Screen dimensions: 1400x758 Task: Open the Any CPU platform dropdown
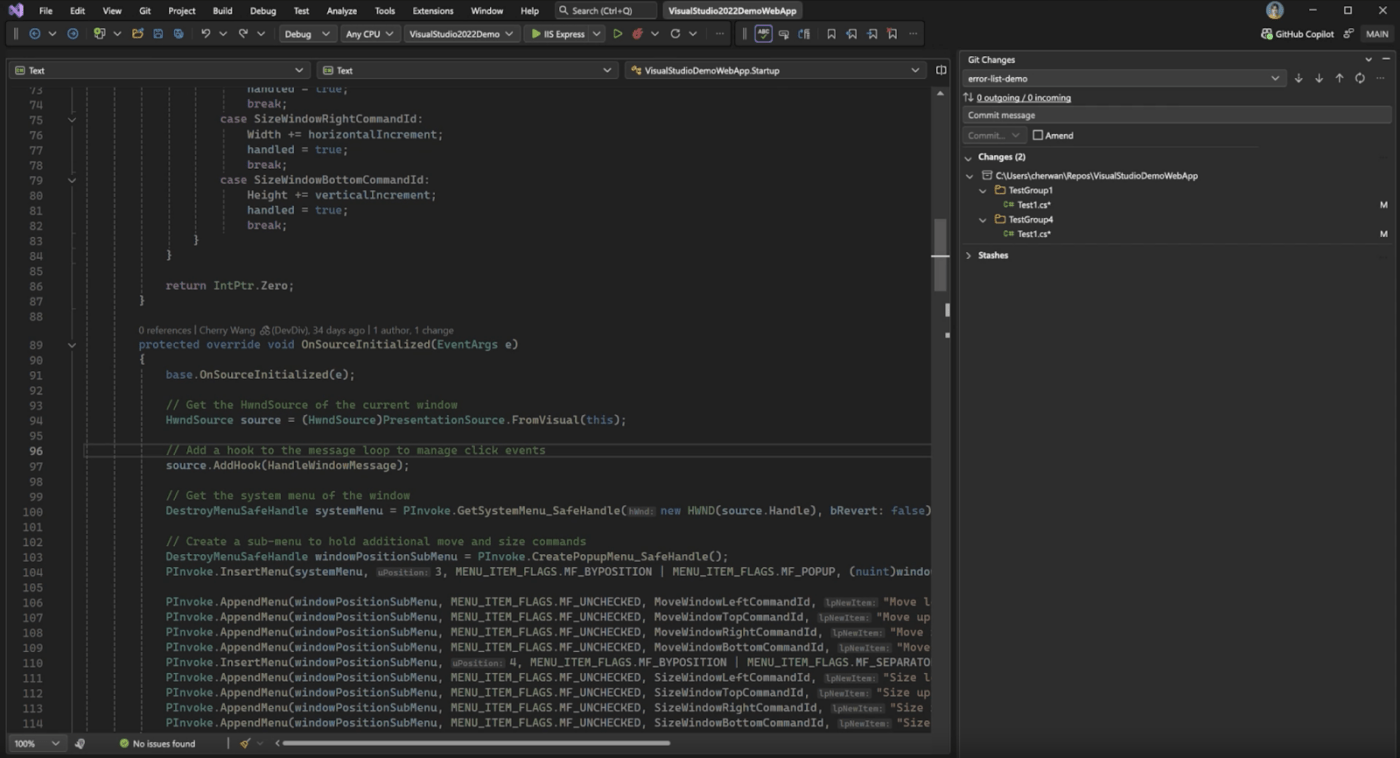coord(369,33)
